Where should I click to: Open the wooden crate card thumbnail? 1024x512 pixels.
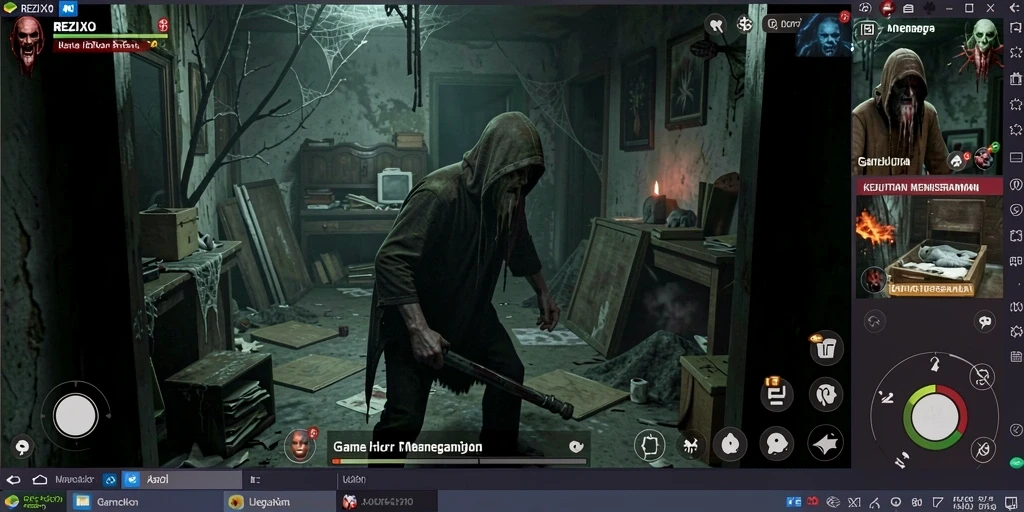929,246
